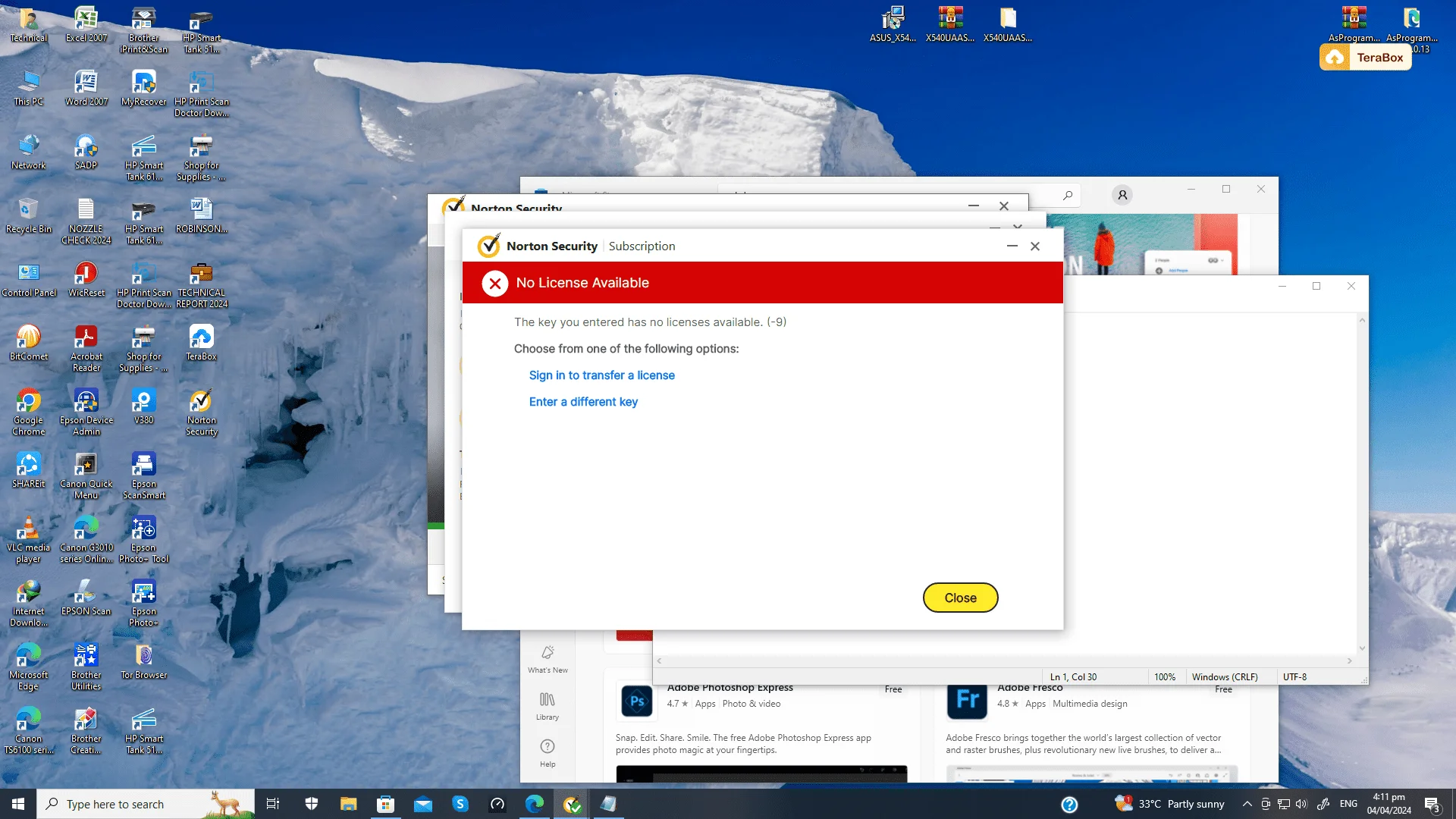Image resolution: width=1456 pixels, height=819 pixels.
Task: Click 100% zoom in Notepad status bar
Action: pyautogui.click(x=1165, y=677)
